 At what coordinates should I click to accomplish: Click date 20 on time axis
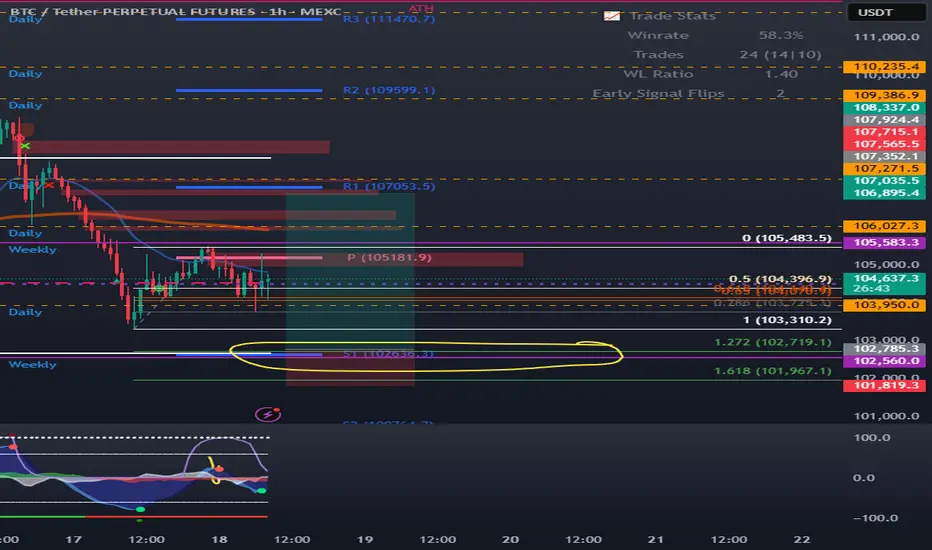511,539
